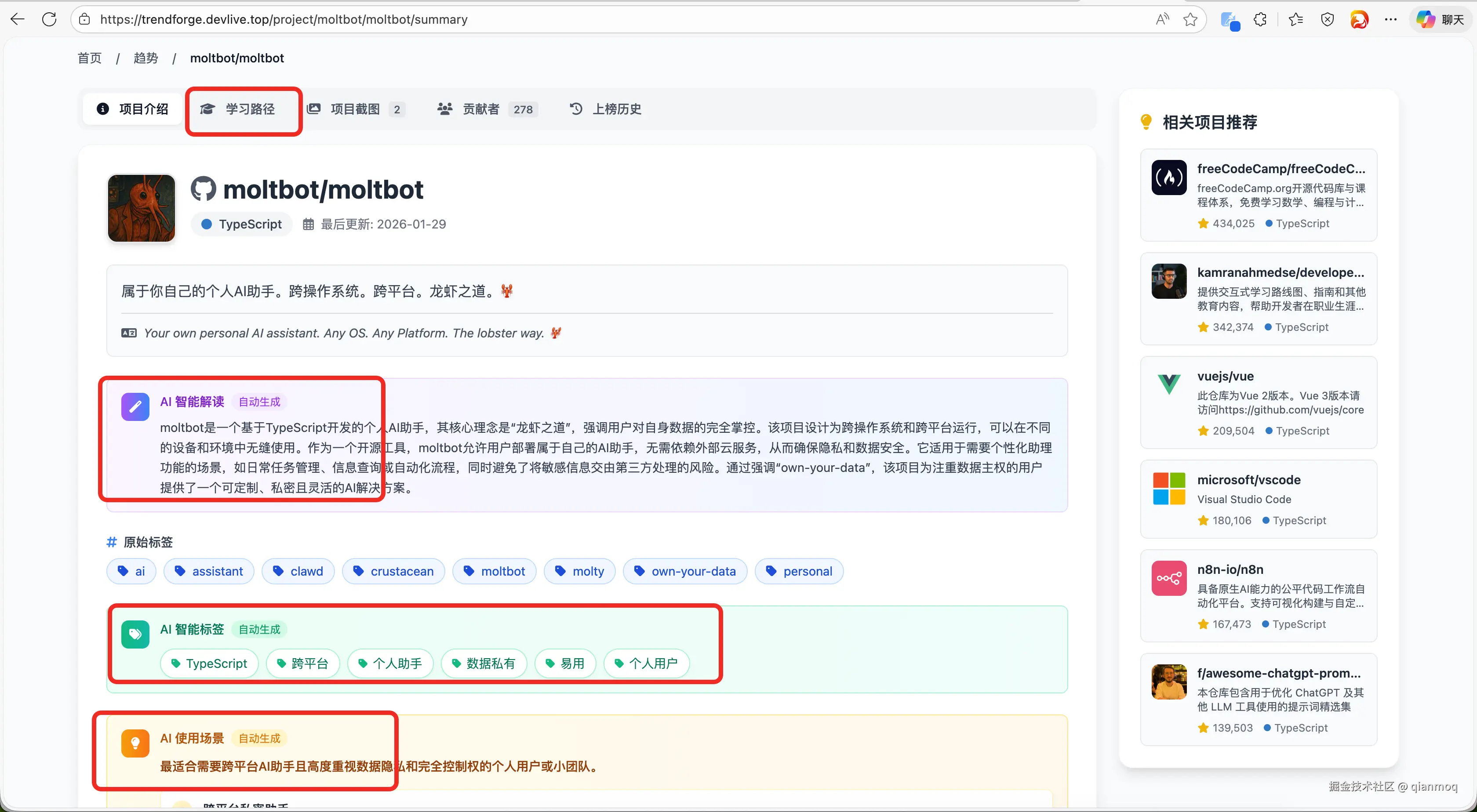Click the graduation cap icon on 学习路径 tab
The height and width of the screenshot is (812, 1477).
pos(207,109)
